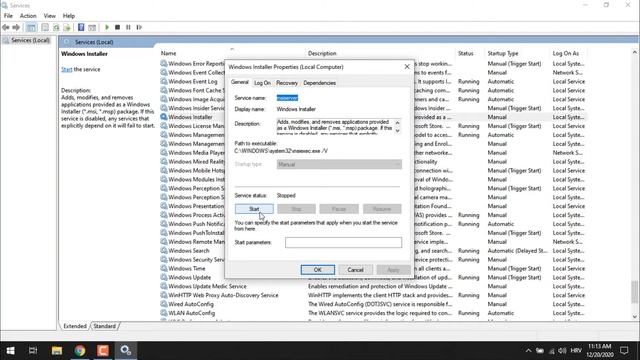The height and width of the screenshot is (360, 640).
Task: Click the services list scrollbar thumb
Action: click(x=634, y=292)
